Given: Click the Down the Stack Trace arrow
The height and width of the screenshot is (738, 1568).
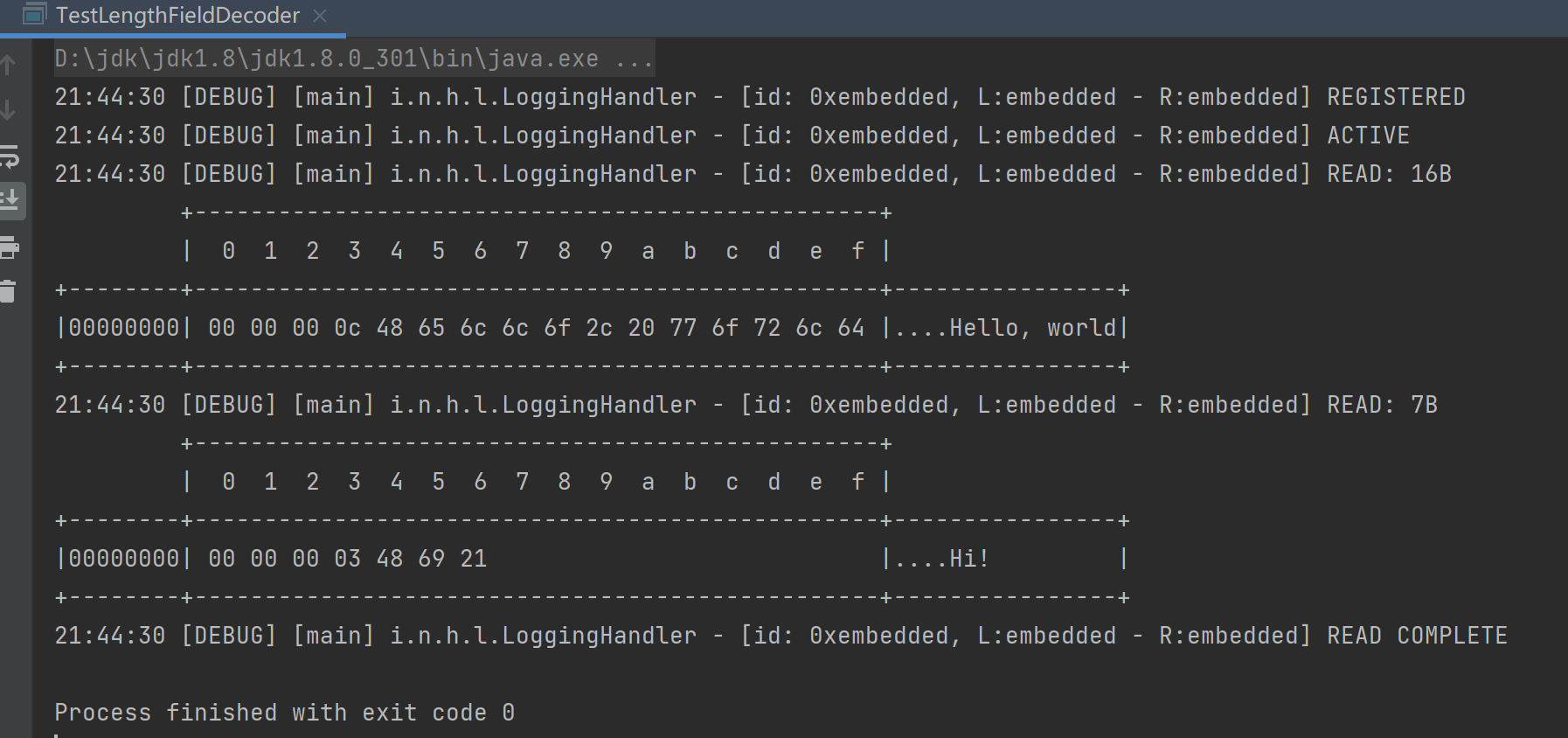Looking at the screenshot, I should coord(9,110).
